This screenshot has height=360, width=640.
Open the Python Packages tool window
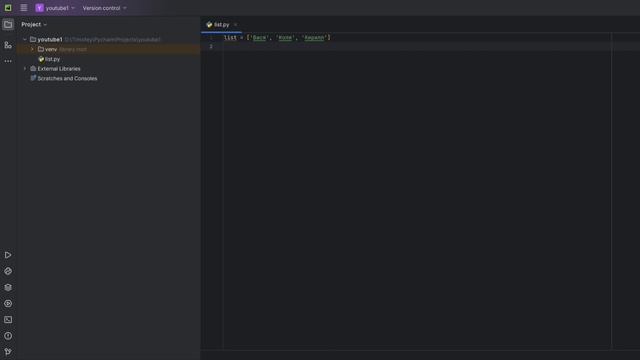coord(8,271)
